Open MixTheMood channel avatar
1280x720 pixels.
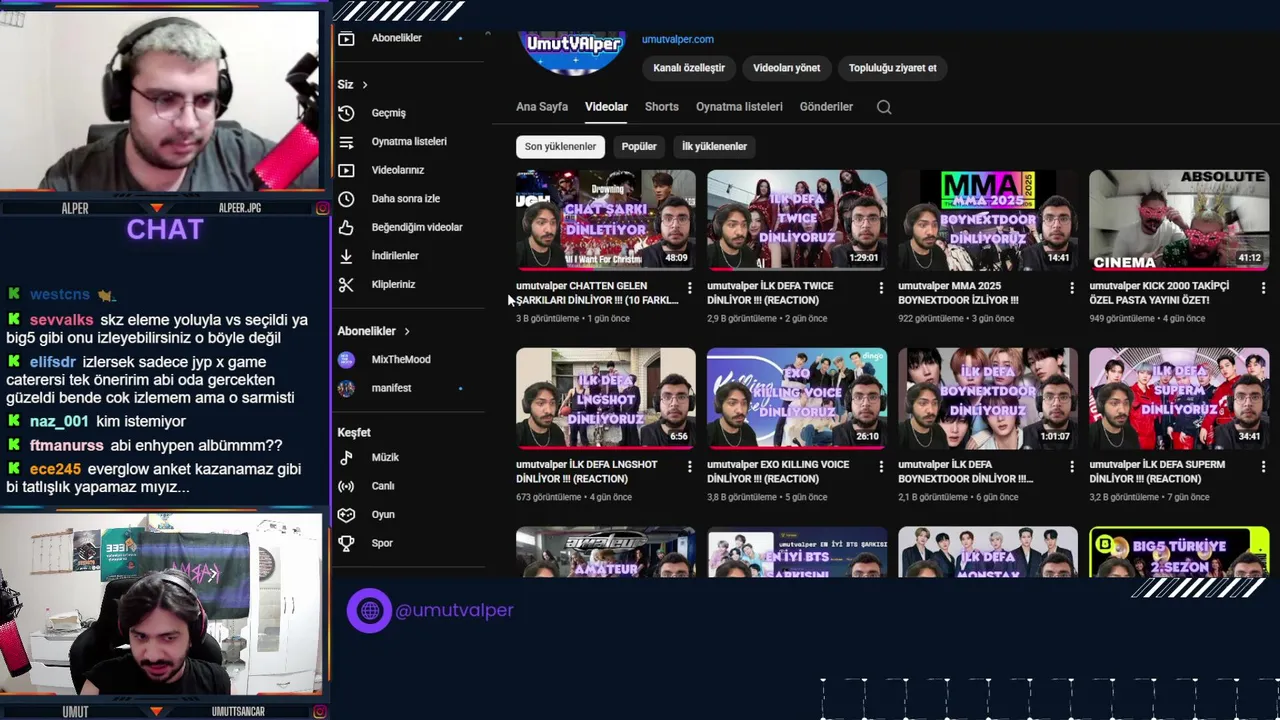point(346,359)
